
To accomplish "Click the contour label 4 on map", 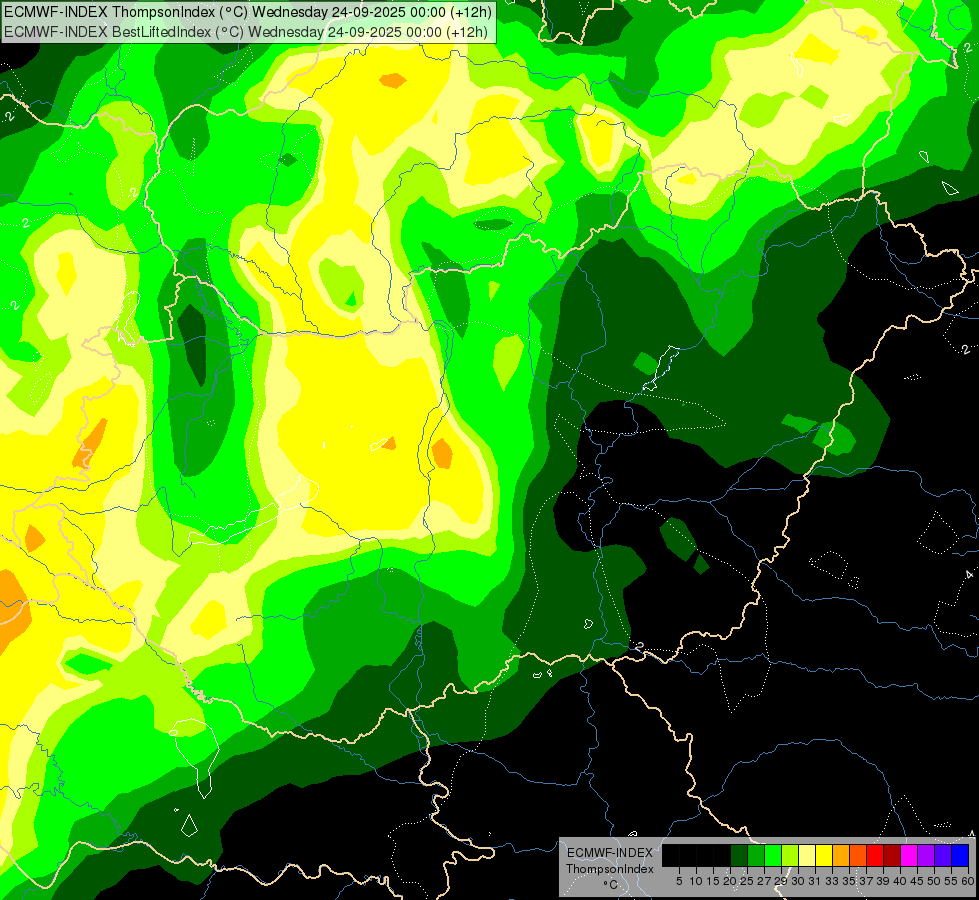I will [968, 574].
